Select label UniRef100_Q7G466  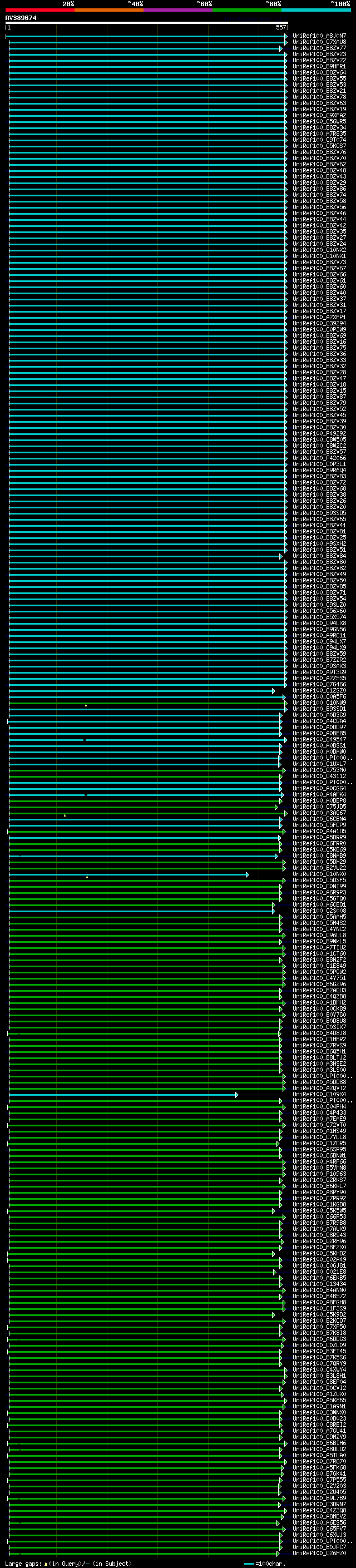[319, 684]
